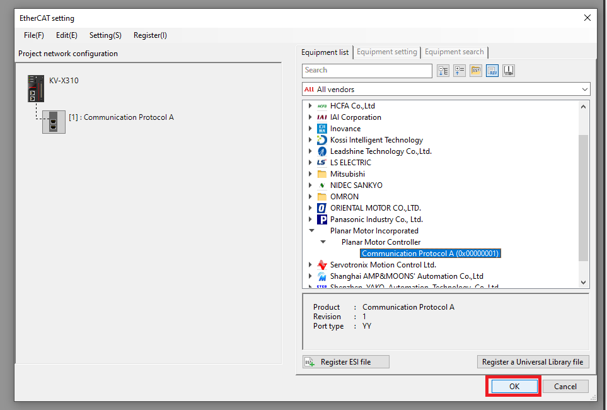The height and width of the screenshot is (410, 607).
Task: Select the Planar Motor Controller text
Action: tap(381, 242)
